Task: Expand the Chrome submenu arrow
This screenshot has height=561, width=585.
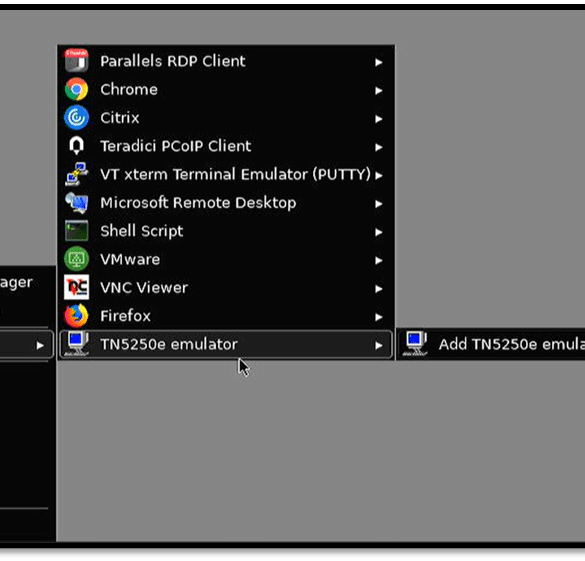Action: (379, 90)
